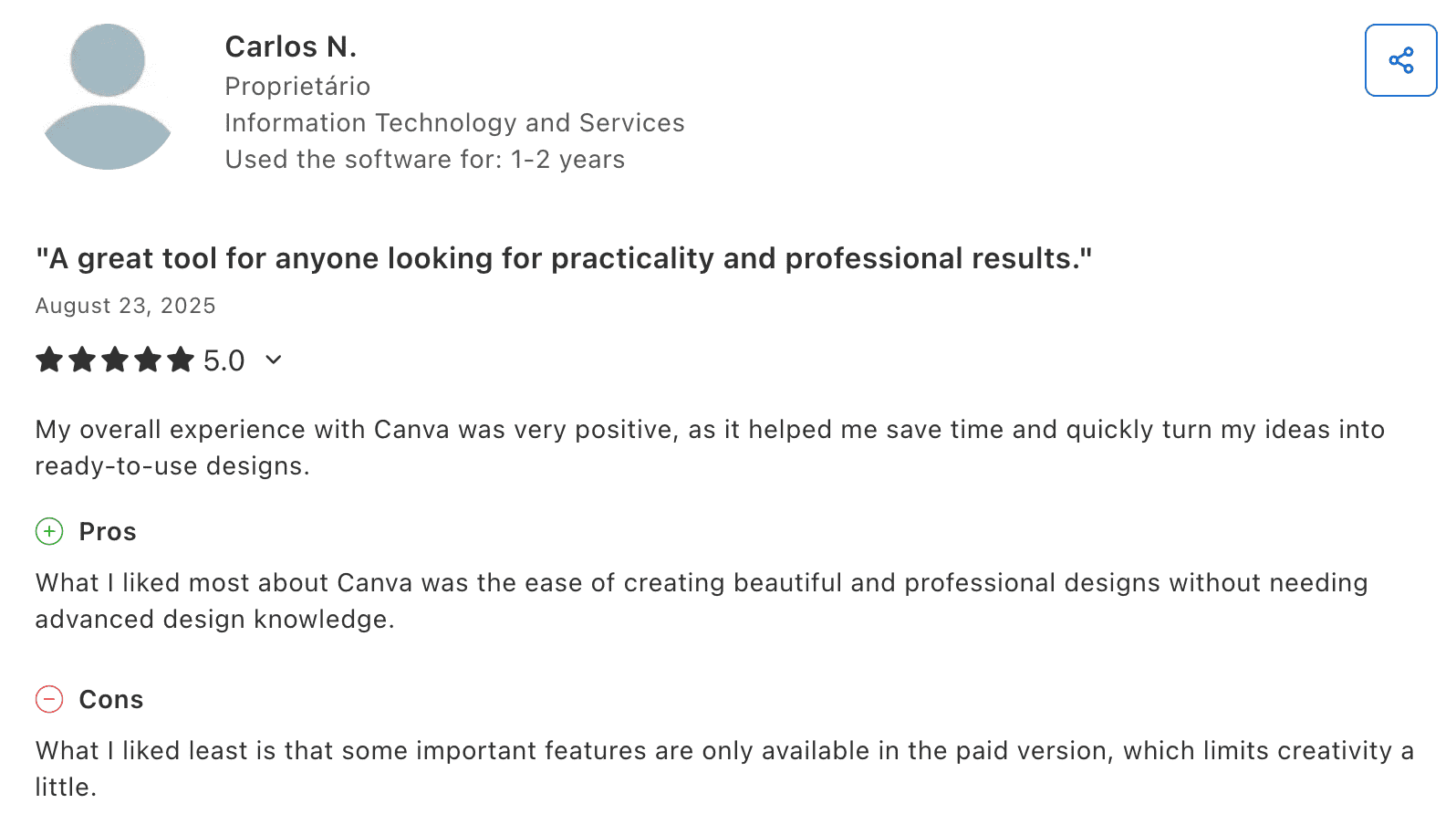
Task: Click the 5.0 rating score number
Action: [224, 360]
